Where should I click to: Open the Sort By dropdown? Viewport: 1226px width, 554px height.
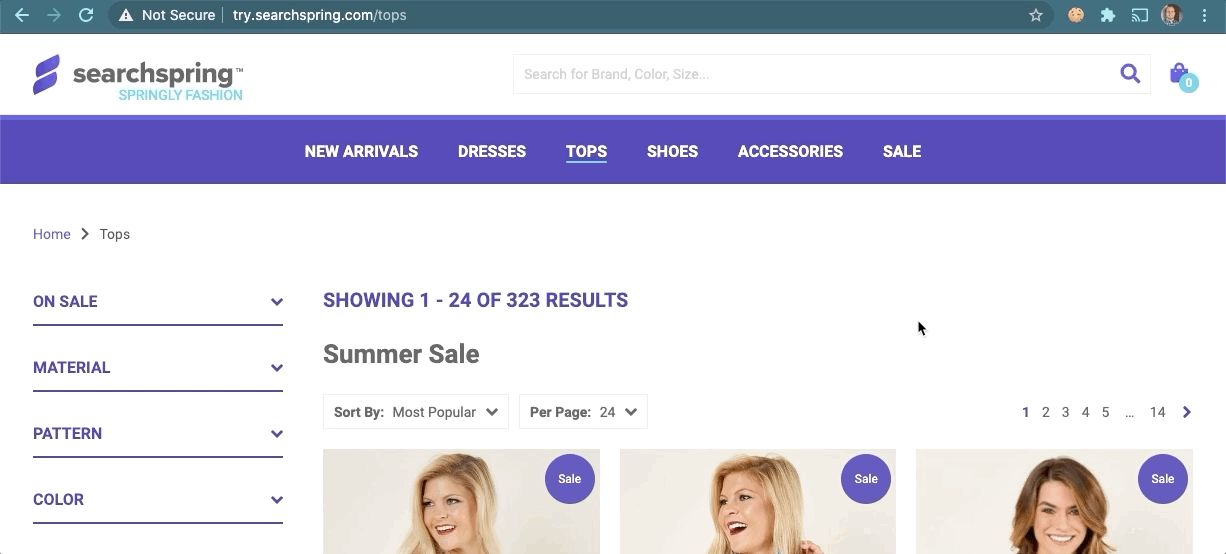click(416, 412)
